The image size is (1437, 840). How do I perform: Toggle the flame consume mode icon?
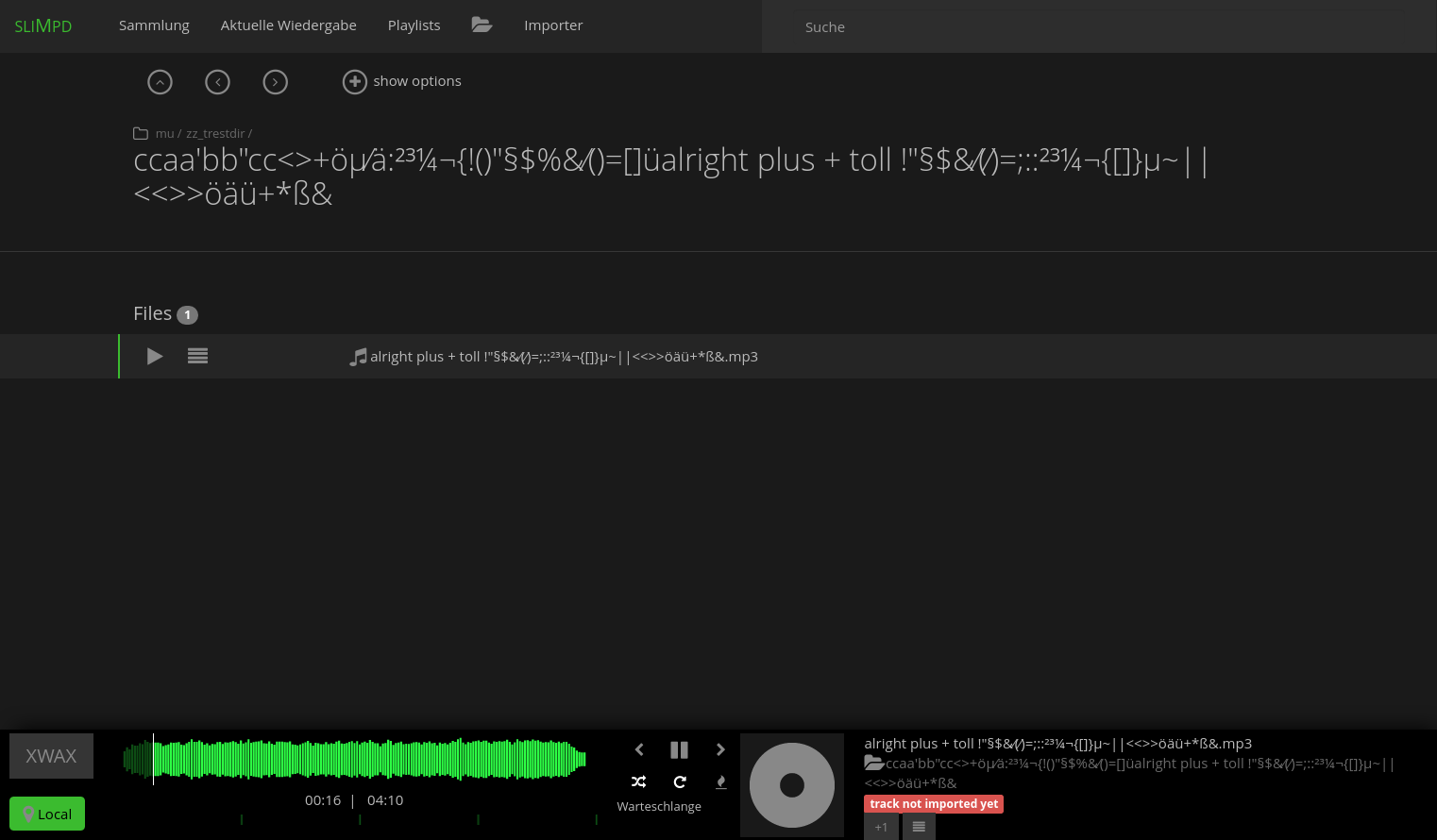721,782
